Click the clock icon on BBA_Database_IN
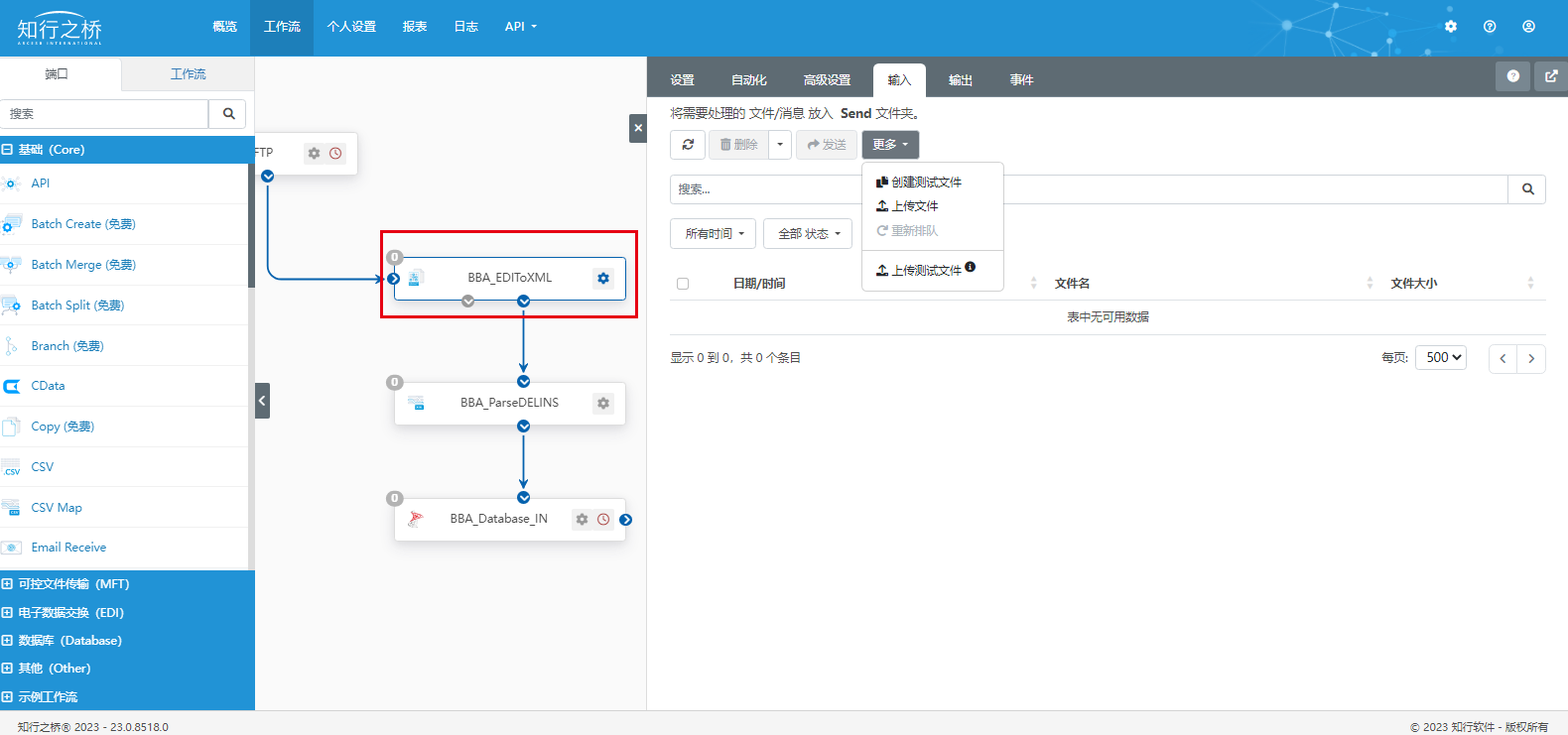The image size is (1568, 735). click(x=603, y=520)
